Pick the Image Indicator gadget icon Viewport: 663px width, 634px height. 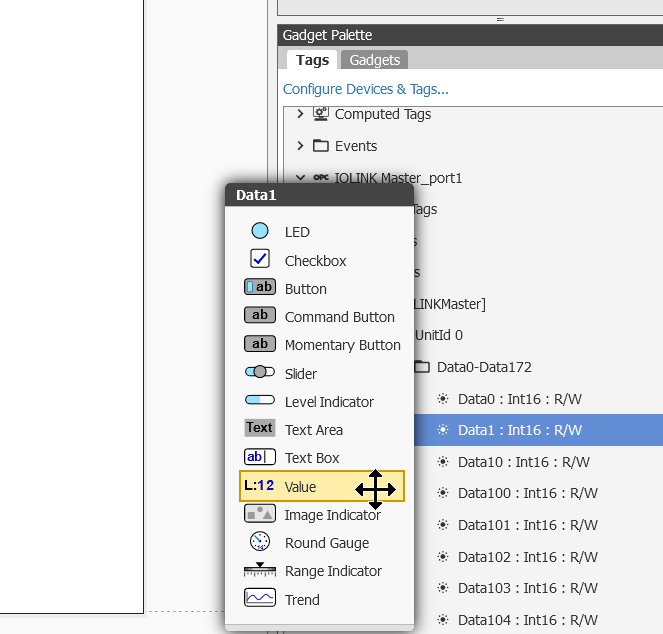[x=260, y=514]
